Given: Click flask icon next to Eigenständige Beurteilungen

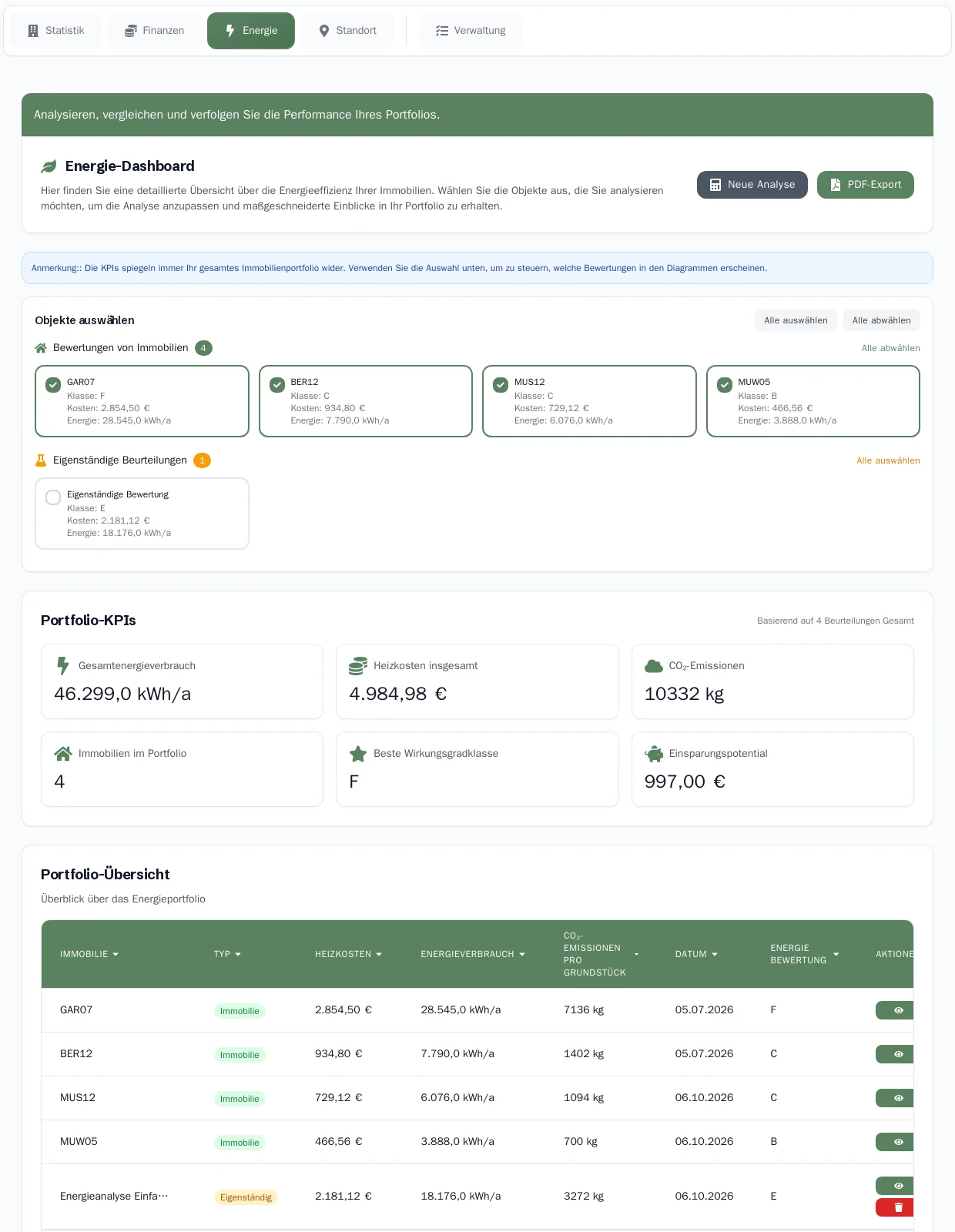Looking at the screenshot, I should pyautogui.click(x=41, y=460).
